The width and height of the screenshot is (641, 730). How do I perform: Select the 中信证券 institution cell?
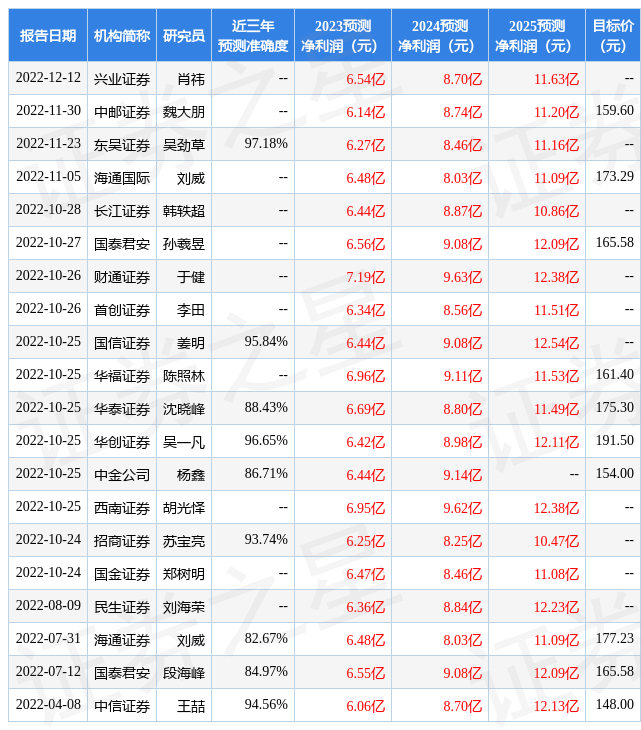(x=122, y=706)
